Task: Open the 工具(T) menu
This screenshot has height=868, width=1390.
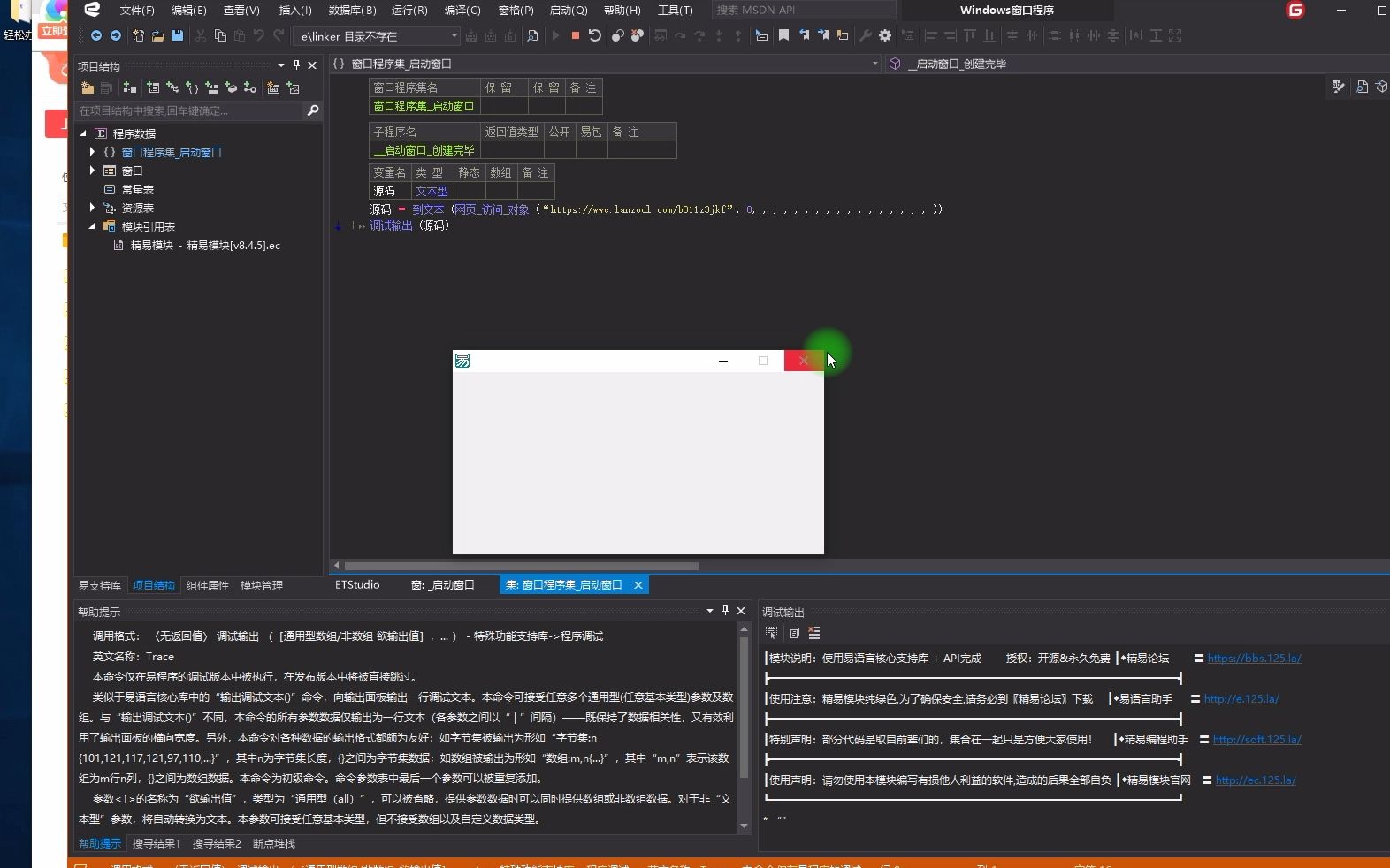Action: 676,11
